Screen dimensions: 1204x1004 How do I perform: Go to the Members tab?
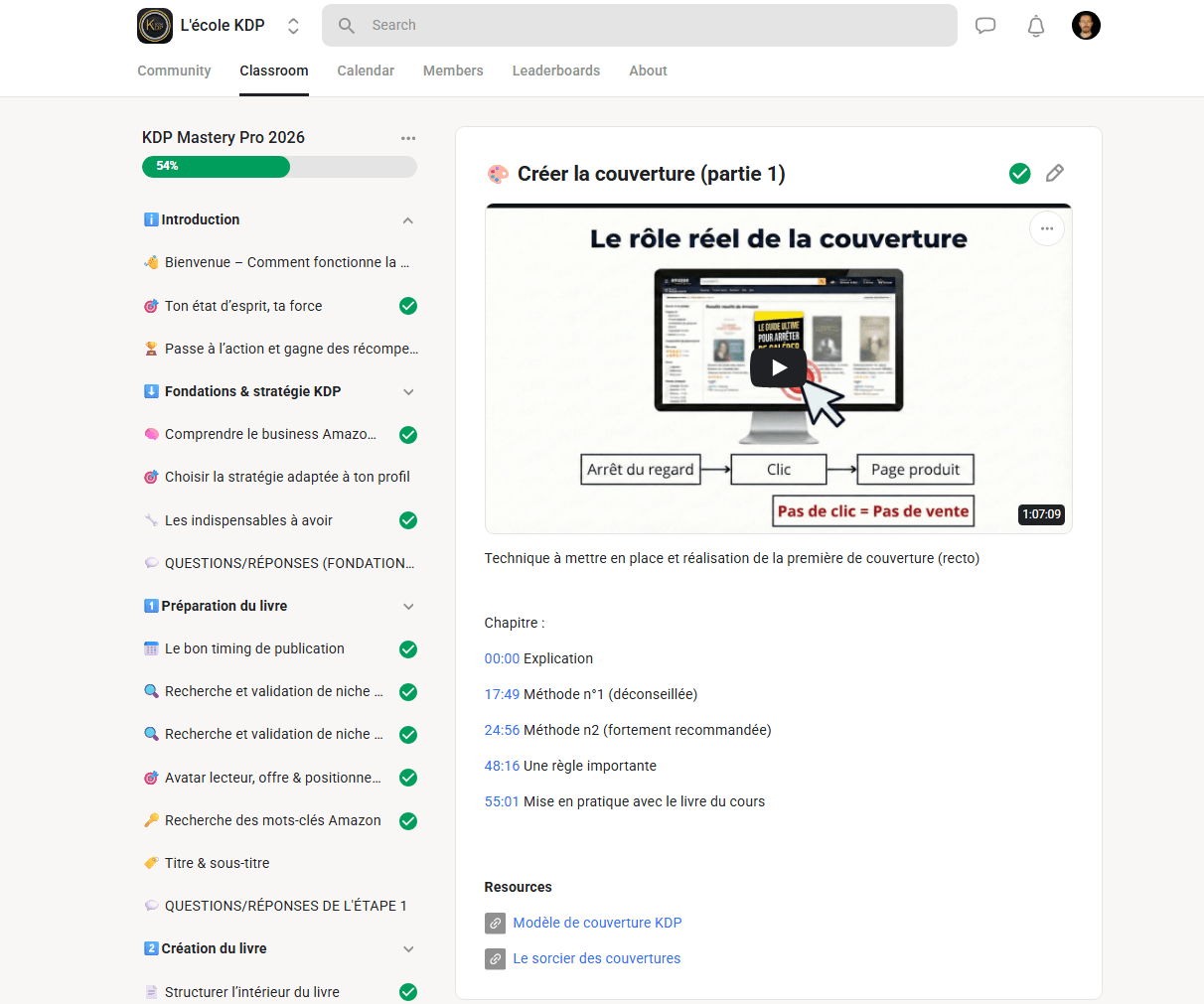453,71
